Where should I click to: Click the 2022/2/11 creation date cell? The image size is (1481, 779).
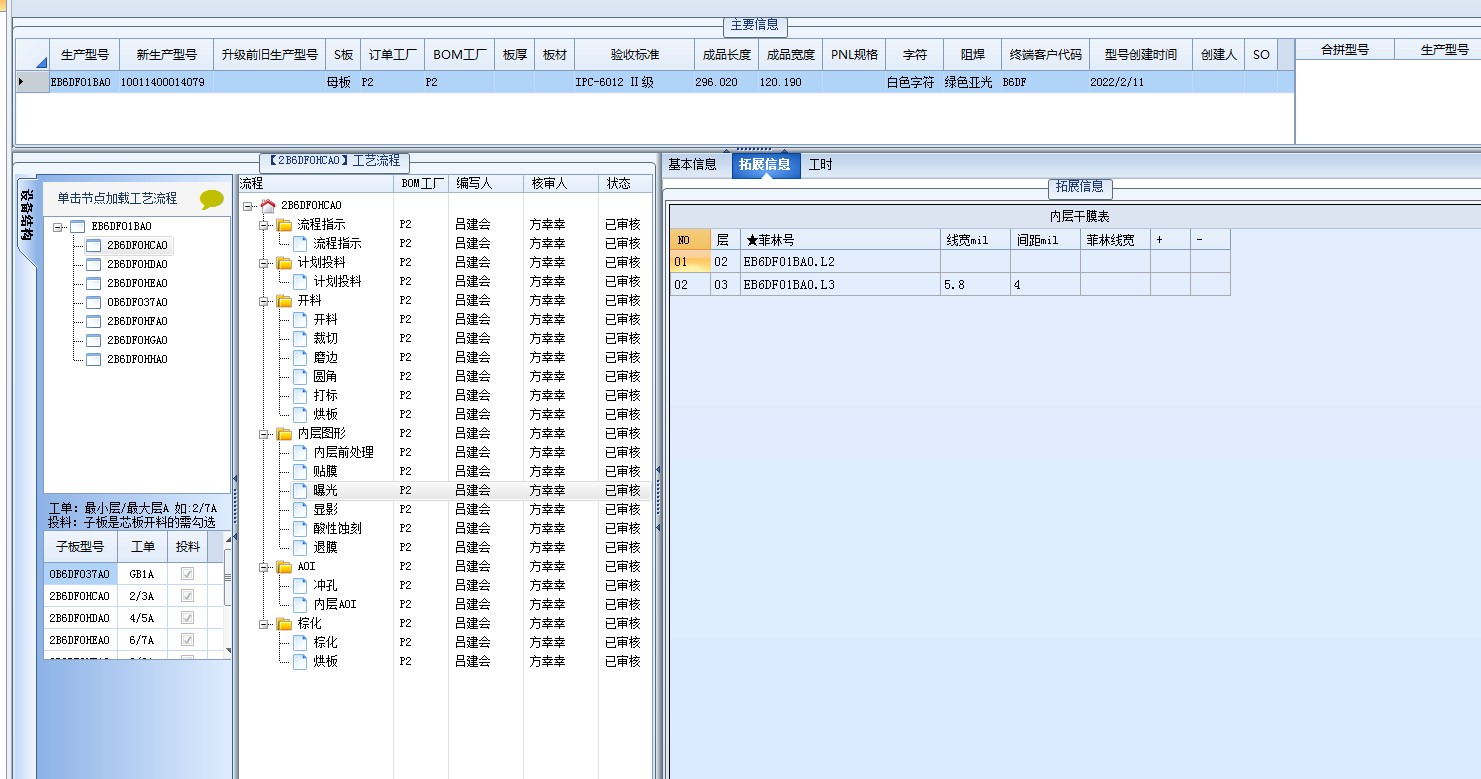[1140, 83]
